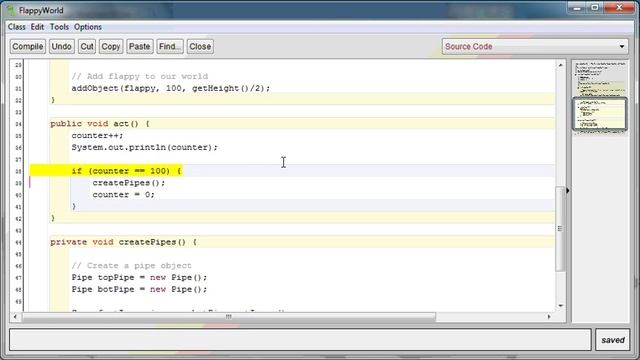Click the Cut button
Image resolution: width=640 pixels, height=360 pixels.
(x=87, y=47)
